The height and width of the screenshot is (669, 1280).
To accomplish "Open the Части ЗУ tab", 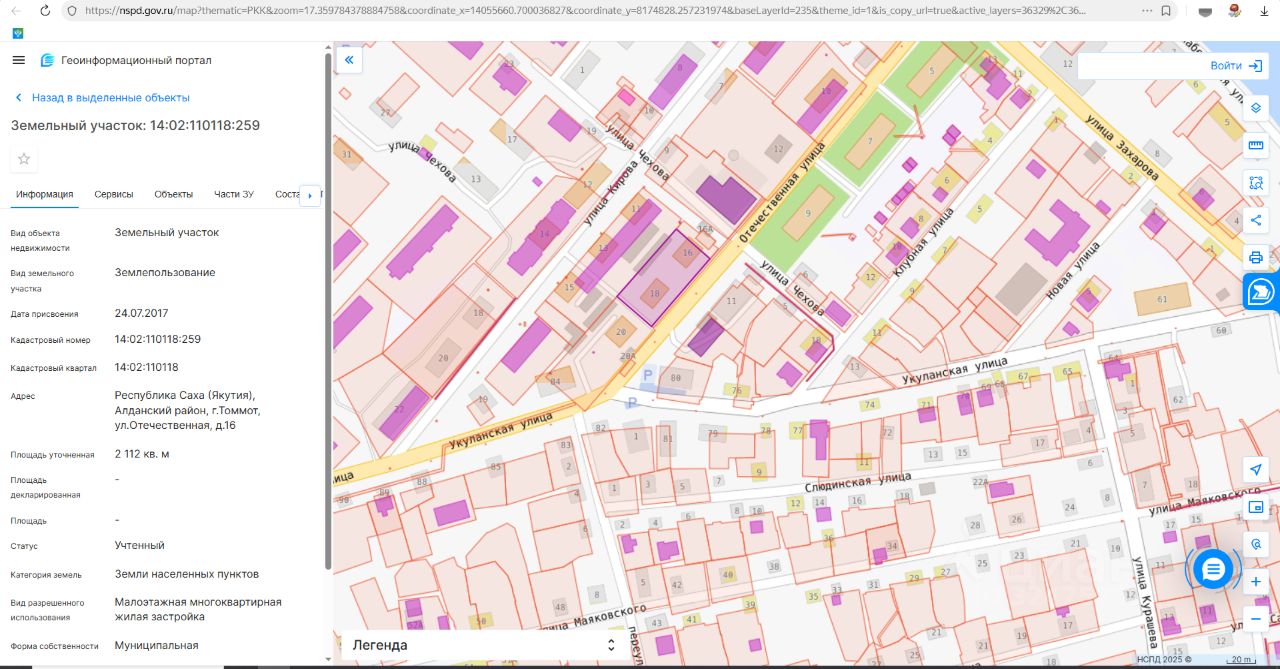I will [233, 194].
